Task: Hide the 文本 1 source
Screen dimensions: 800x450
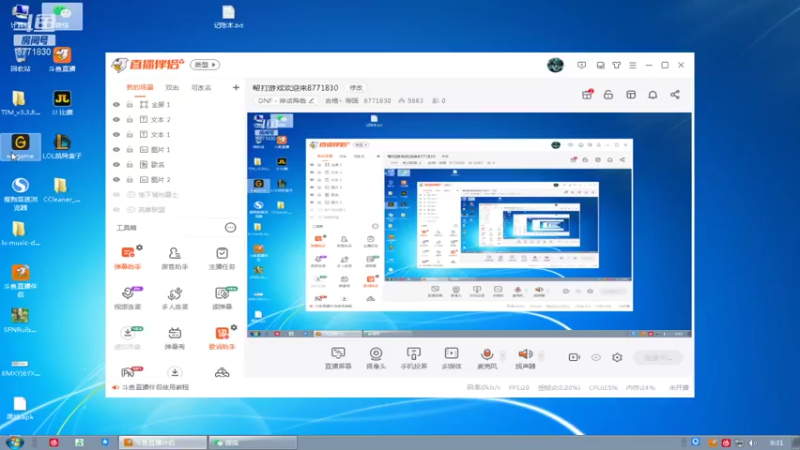Action: tap(116, 135)
